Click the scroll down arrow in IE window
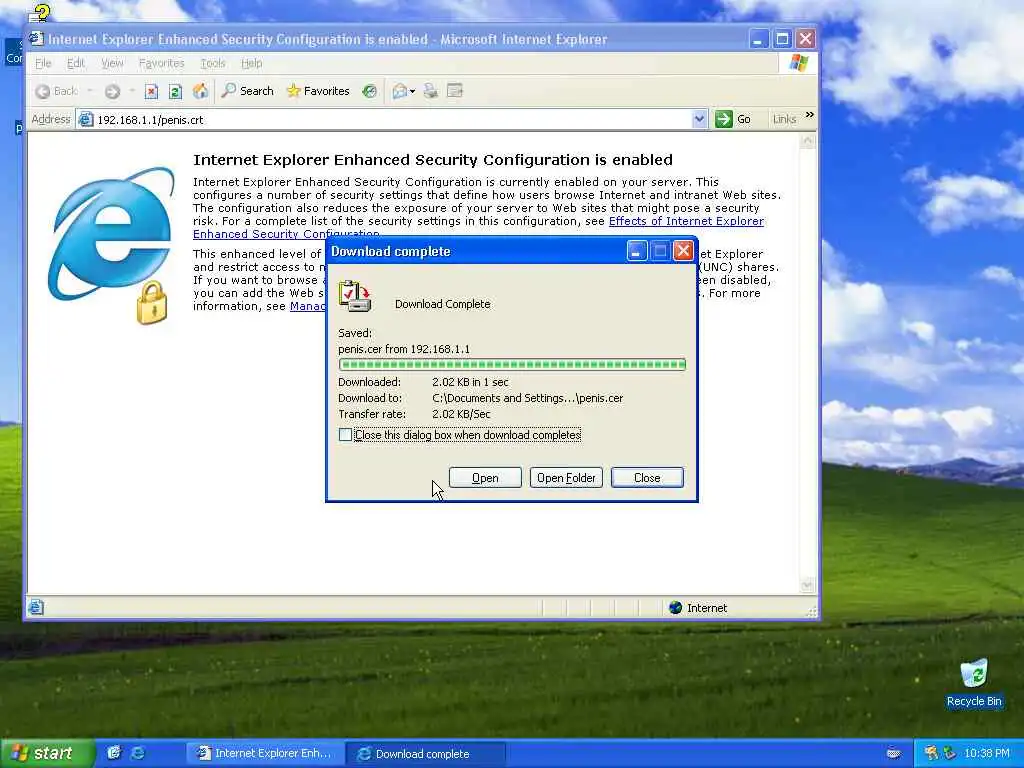The height and width of the screenshot is (768, 1024). (808, 585)
